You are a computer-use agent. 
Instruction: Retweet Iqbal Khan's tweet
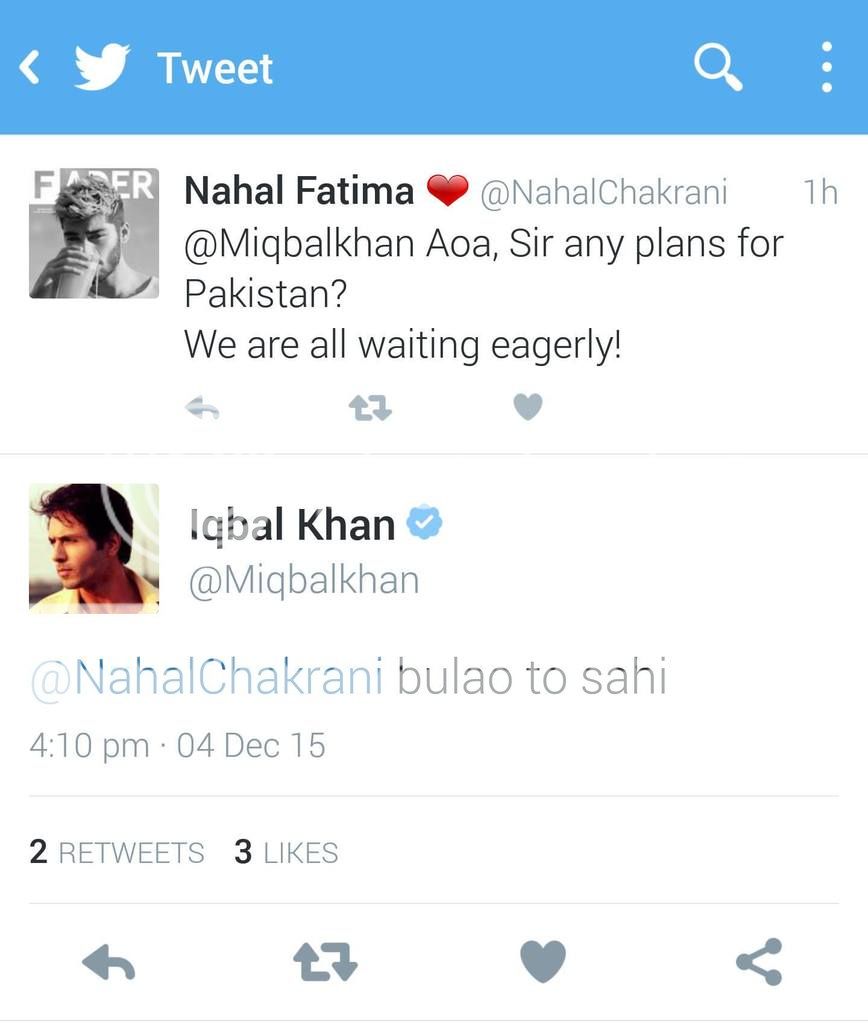pyautogui.click(x=325, y=963)
